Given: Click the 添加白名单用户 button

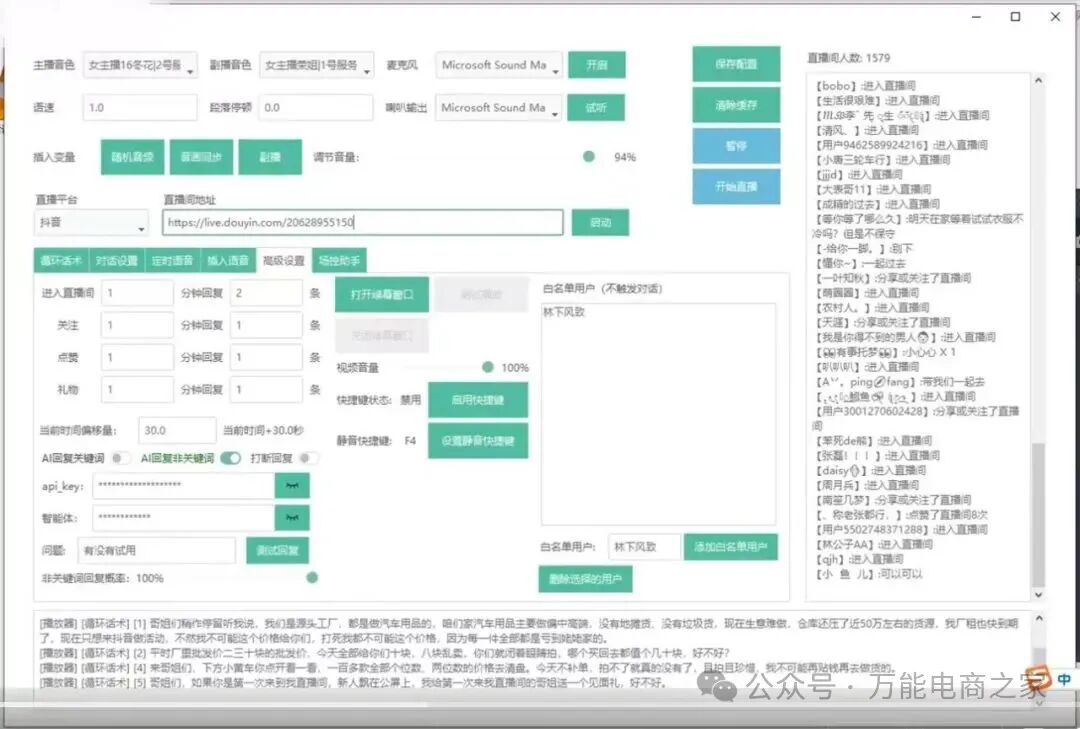Looking at the screenshot, I should pyautogui.click(x=730, y=546).
